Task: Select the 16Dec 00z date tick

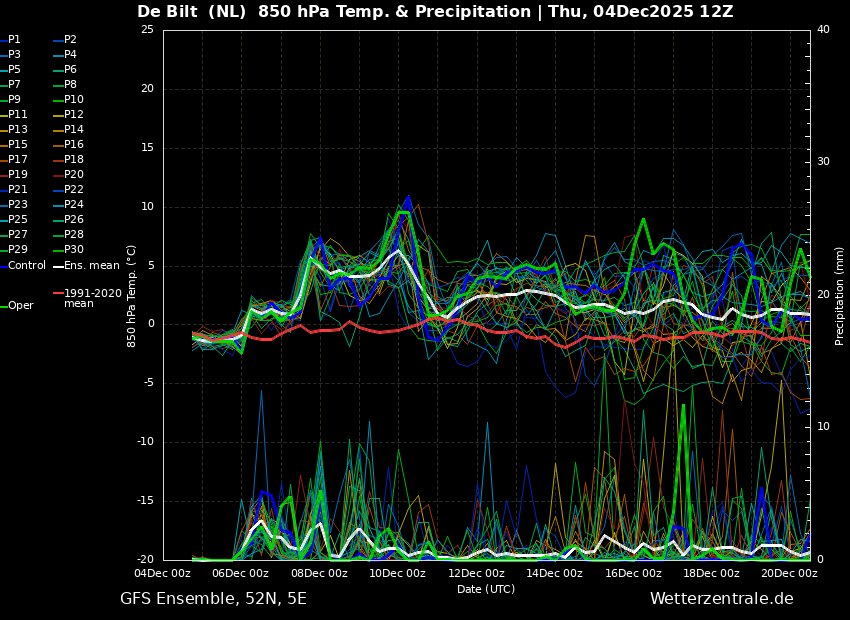Action: click(x=634, y=573)
